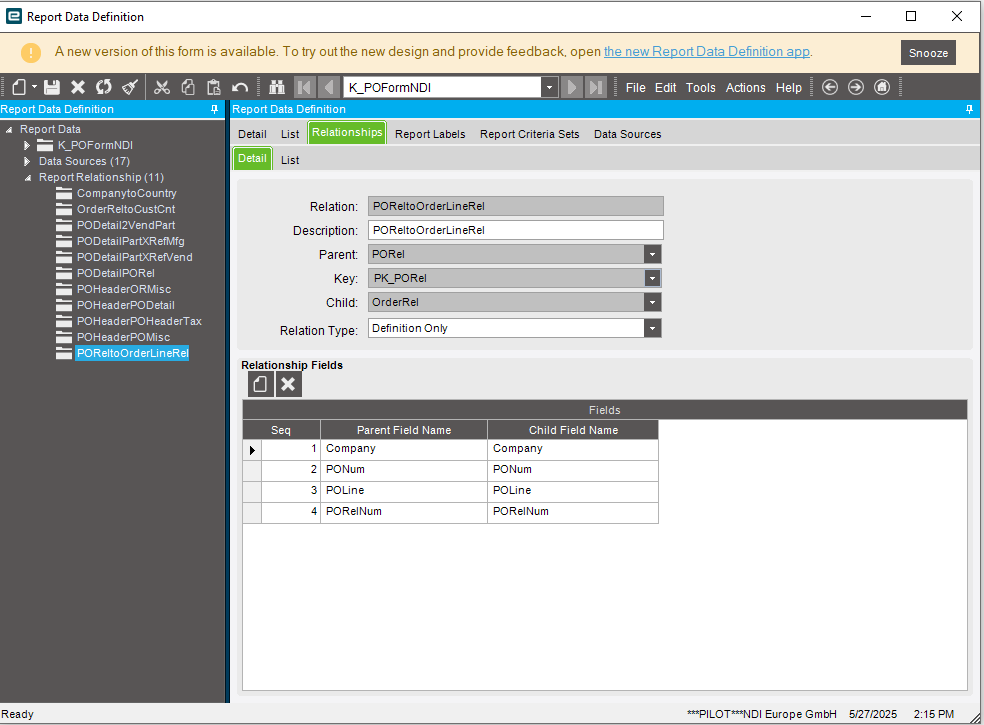
Task: Switch to the Report Criteria Sets tab
Action: click(529, 134)
